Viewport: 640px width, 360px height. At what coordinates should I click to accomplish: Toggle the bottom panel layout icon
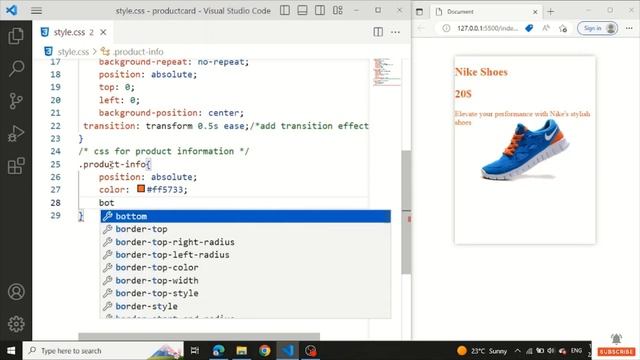302,11
